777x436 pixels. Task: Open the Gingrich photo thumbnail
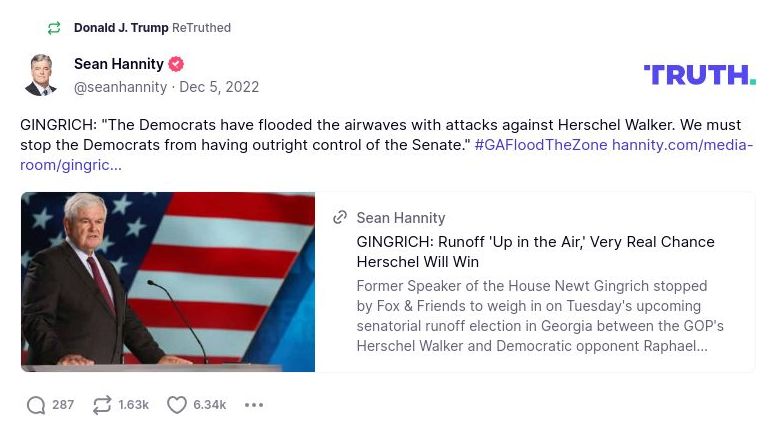pos(168,282)
